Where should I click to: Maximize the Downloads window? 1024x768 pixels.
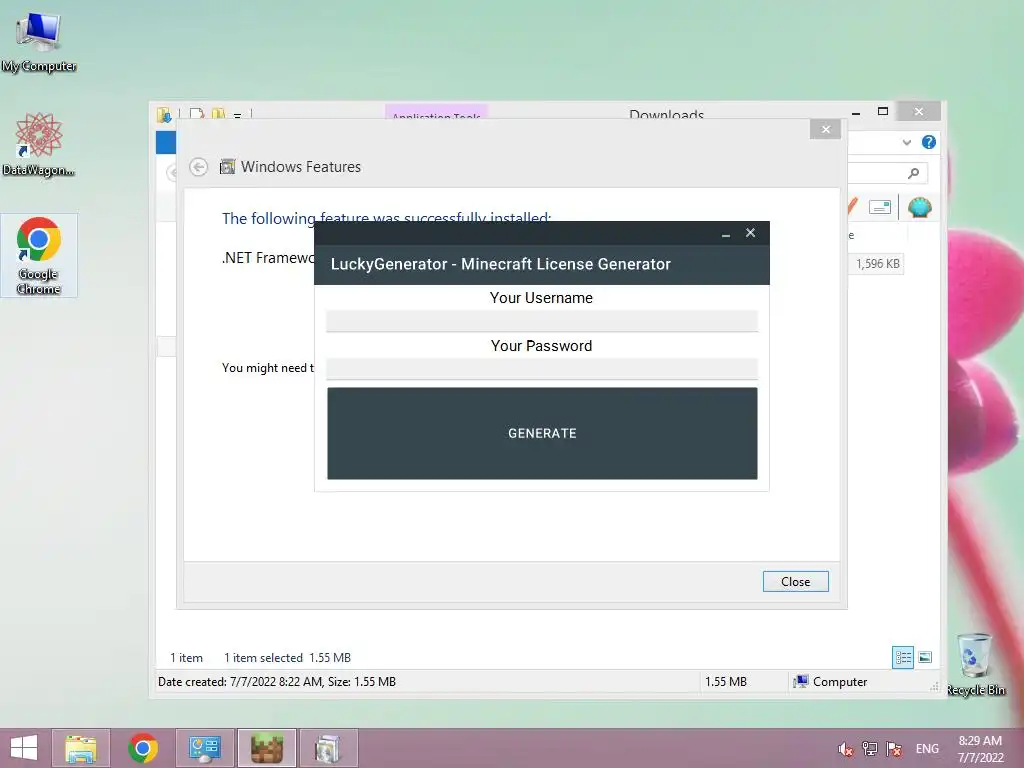coord(883,112)
